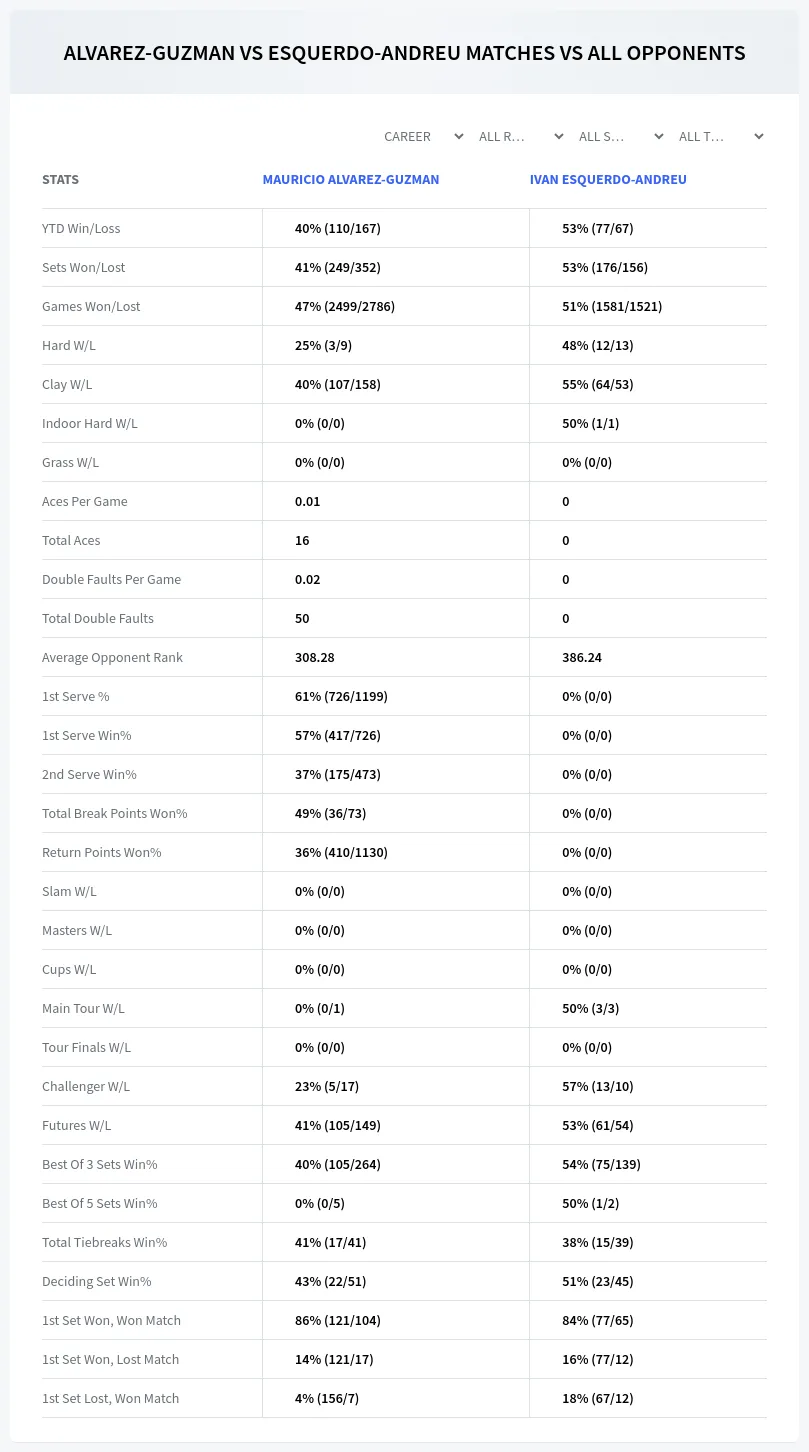Select the 1st Serve % row label
This screenshot has width=809, height=1452.
(x=76, y=696)
